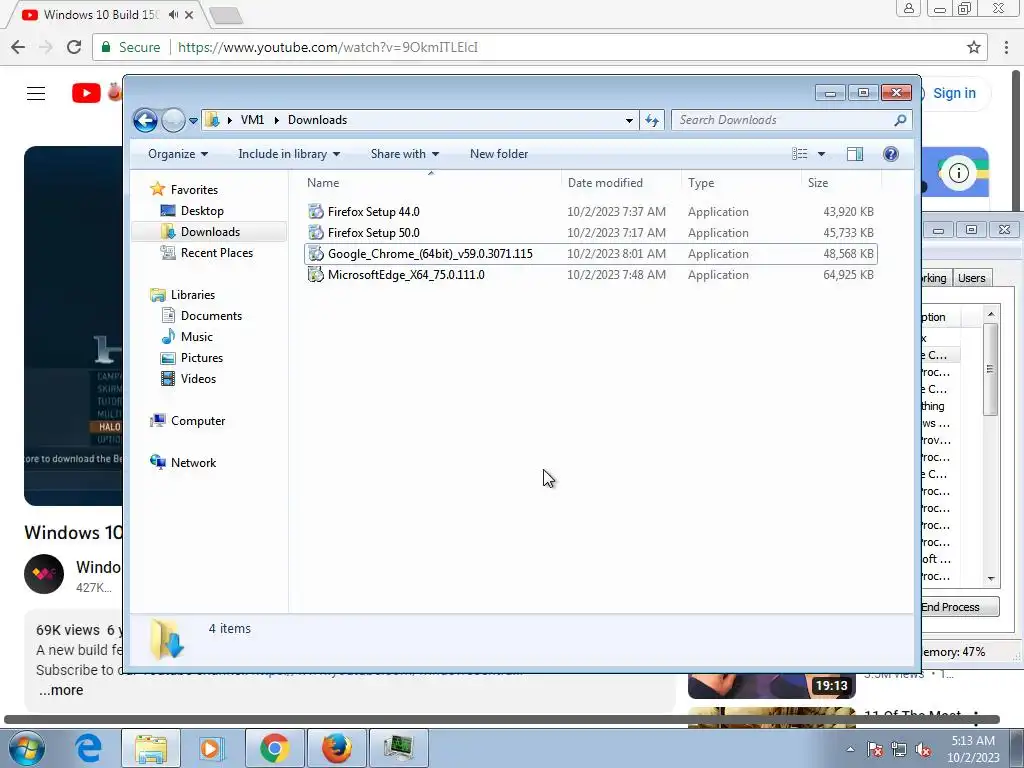Open the Organize menu

pos(178,154)
